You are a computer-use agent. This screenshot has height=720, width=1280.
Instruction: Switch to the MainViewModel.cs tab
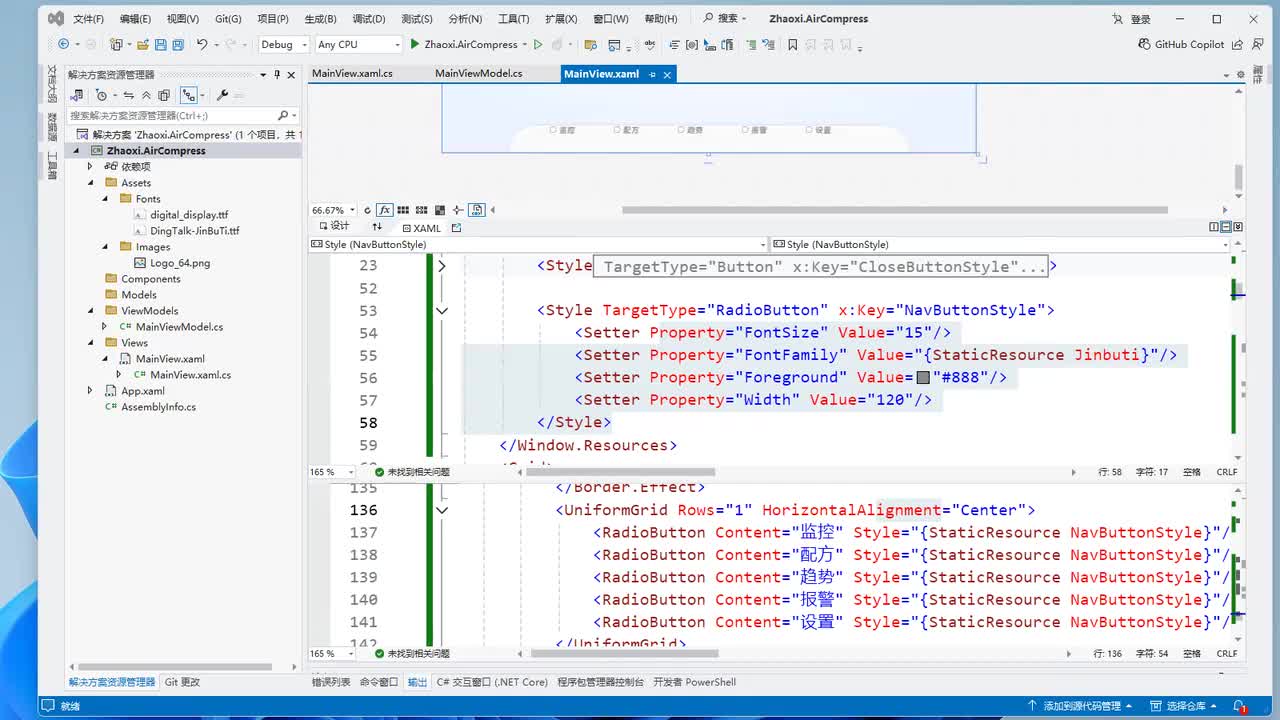[479, 74]
